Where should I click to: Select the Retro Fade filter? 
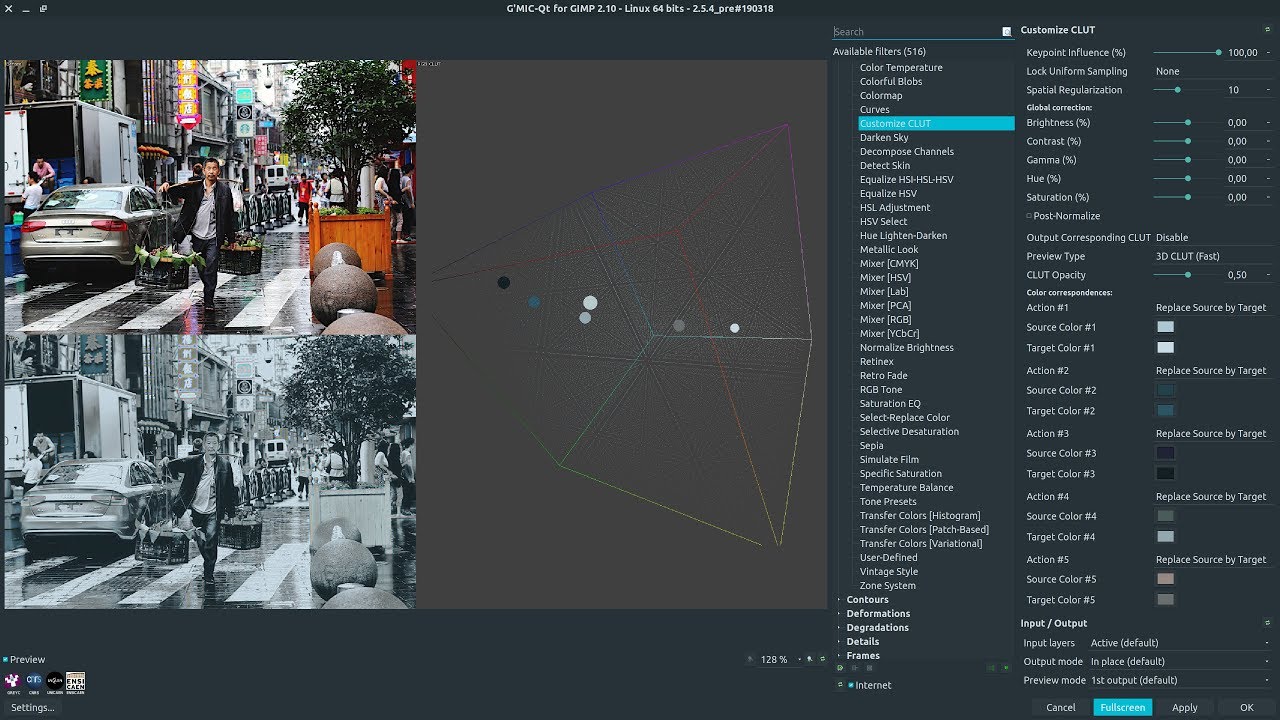tap(883, 376)
